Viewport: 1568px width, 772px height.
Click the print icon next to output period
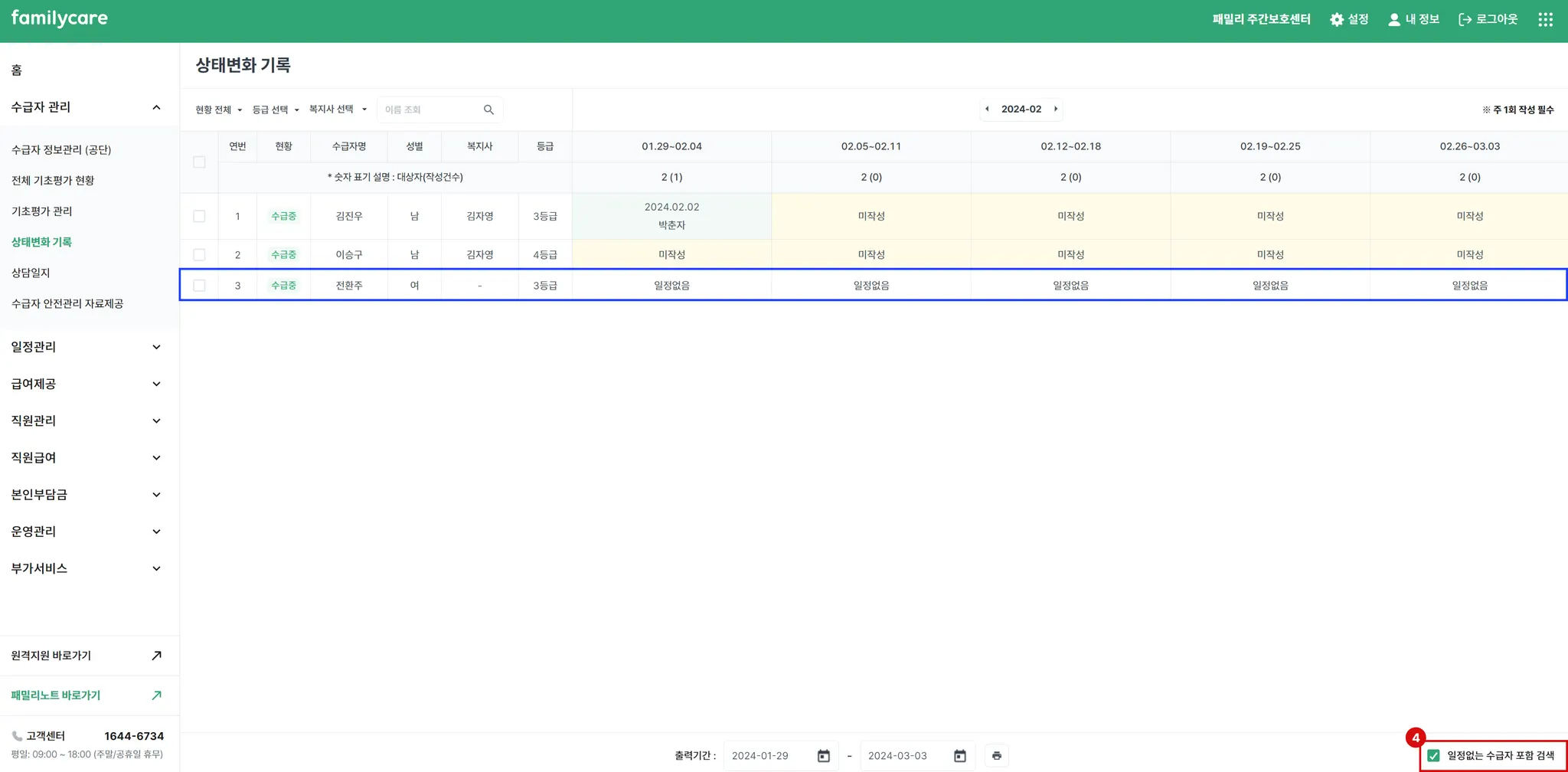click(x=996, y=756)
